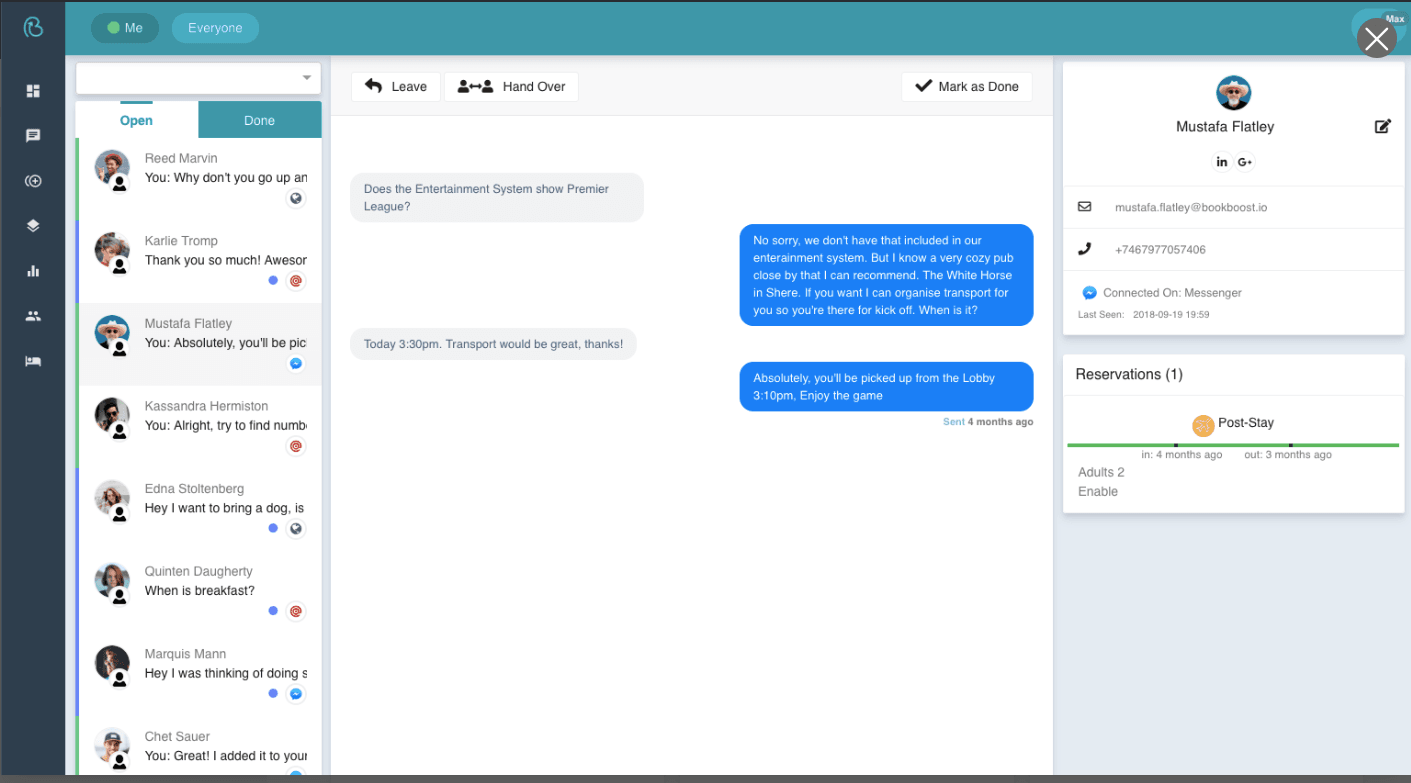
Task: Switch to the Everyone conversation filter
Action: point(215,28)
